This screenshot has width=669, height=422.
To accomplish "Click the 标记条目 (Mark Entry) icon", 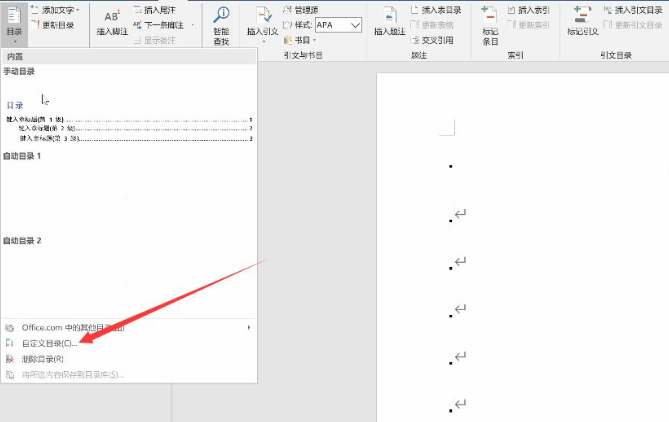I will (x=489, y=20).
